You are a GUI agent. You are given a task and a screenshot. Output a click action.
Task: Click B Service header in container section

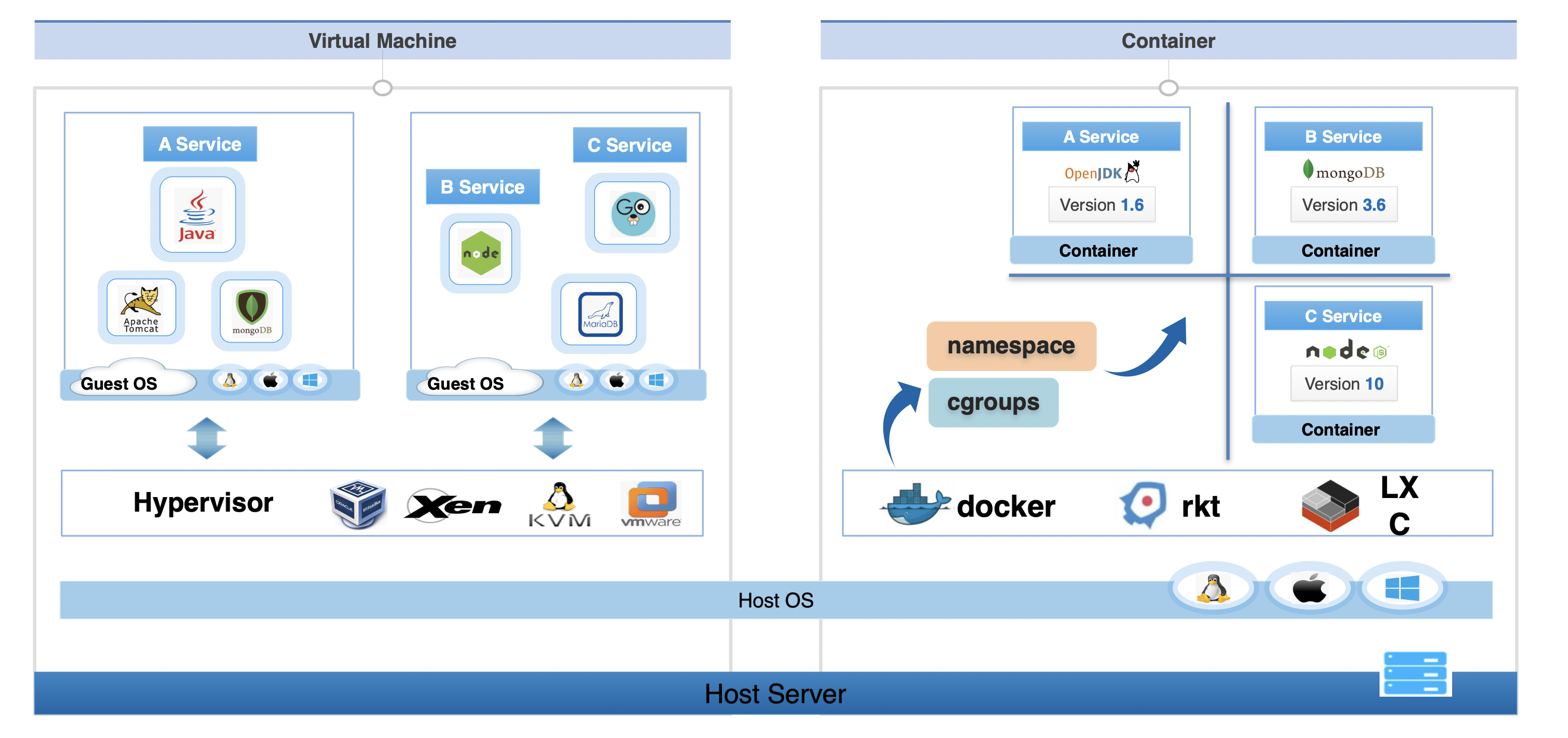(x=1343, y=137)
